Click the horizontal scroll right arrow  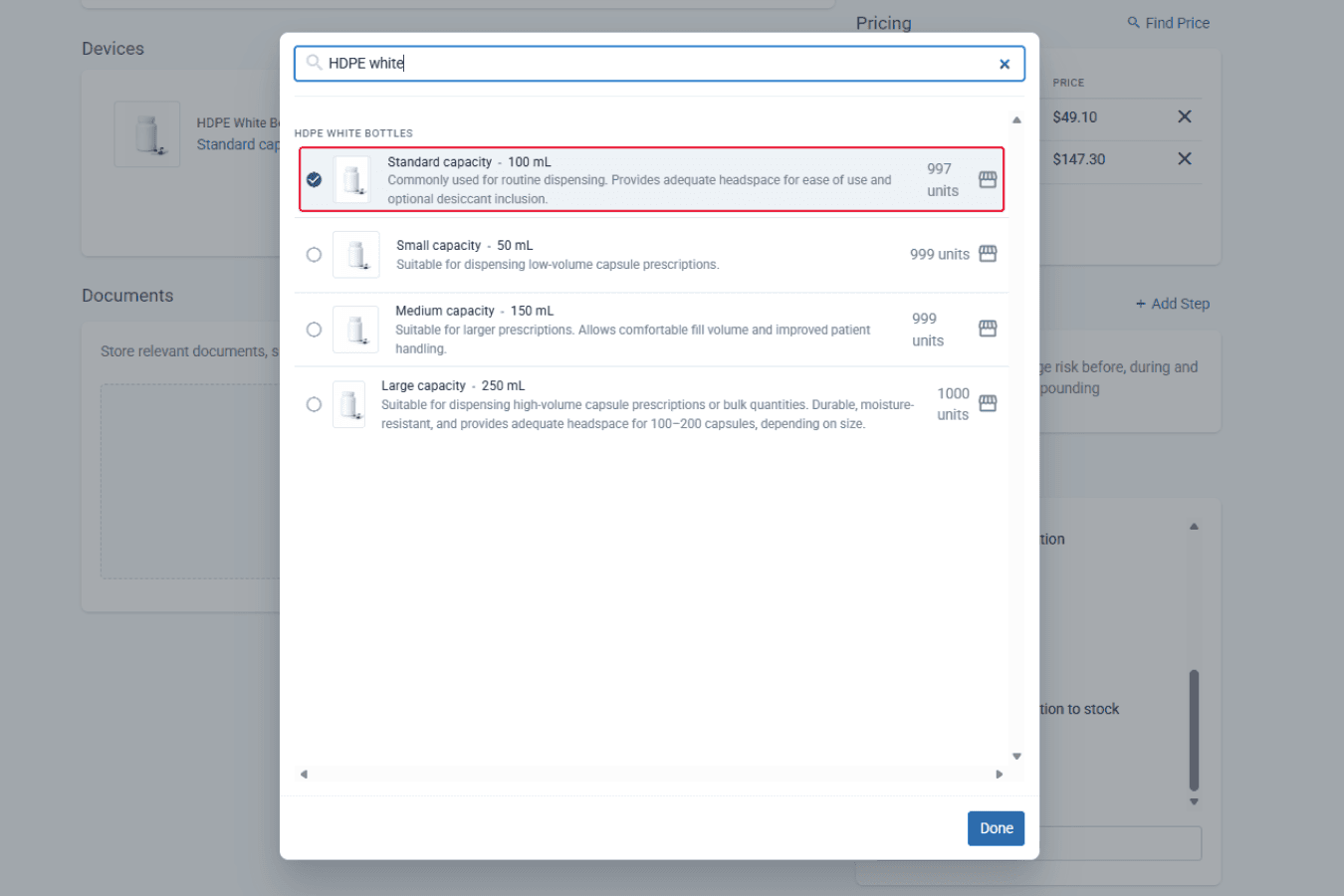(x=999, y=775)
